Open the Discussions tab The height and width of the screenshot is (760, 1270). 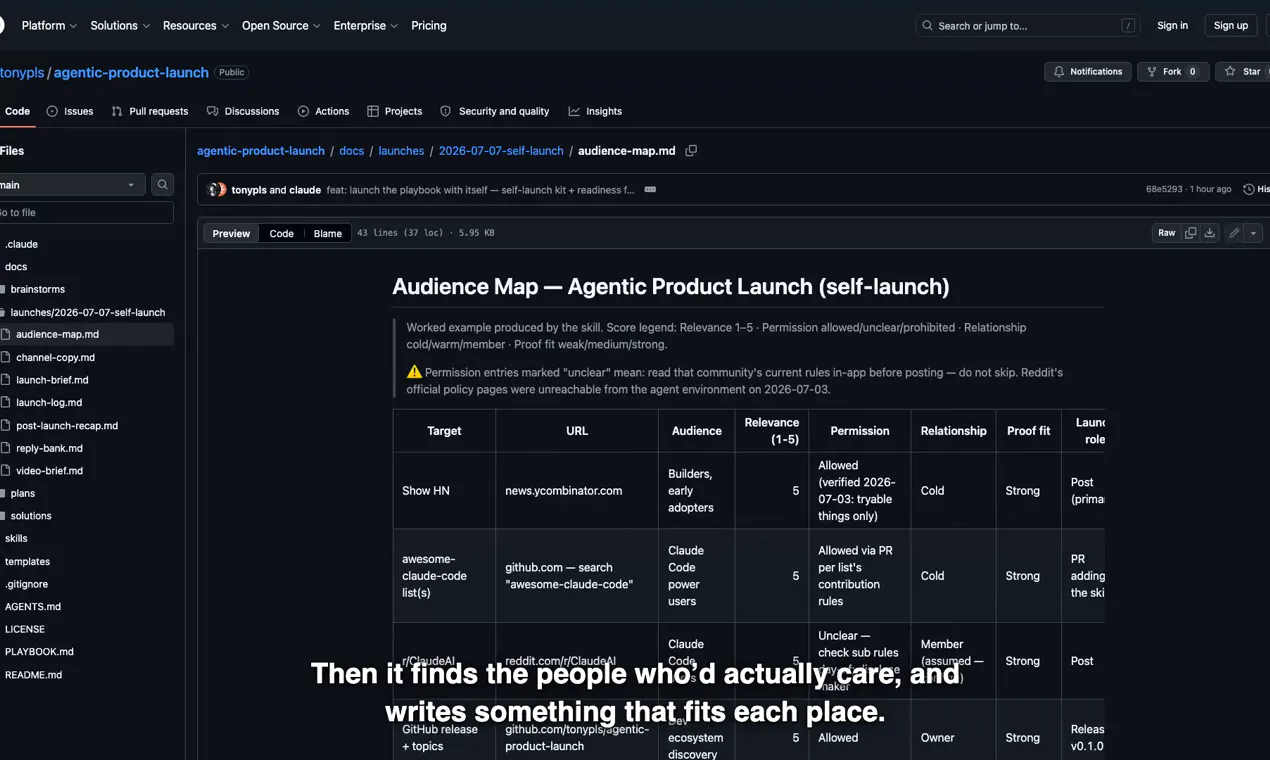point(243,111)
